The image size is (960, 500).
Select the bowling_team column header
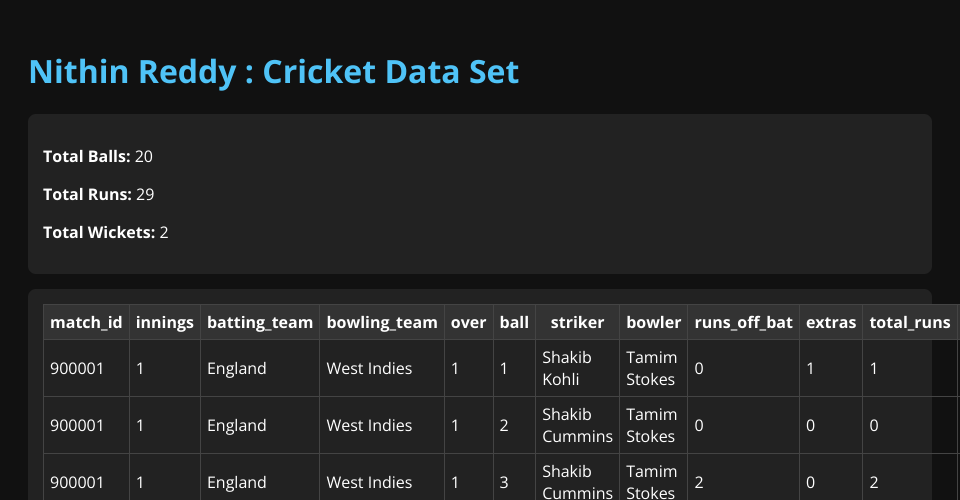(x=382, y=322)
